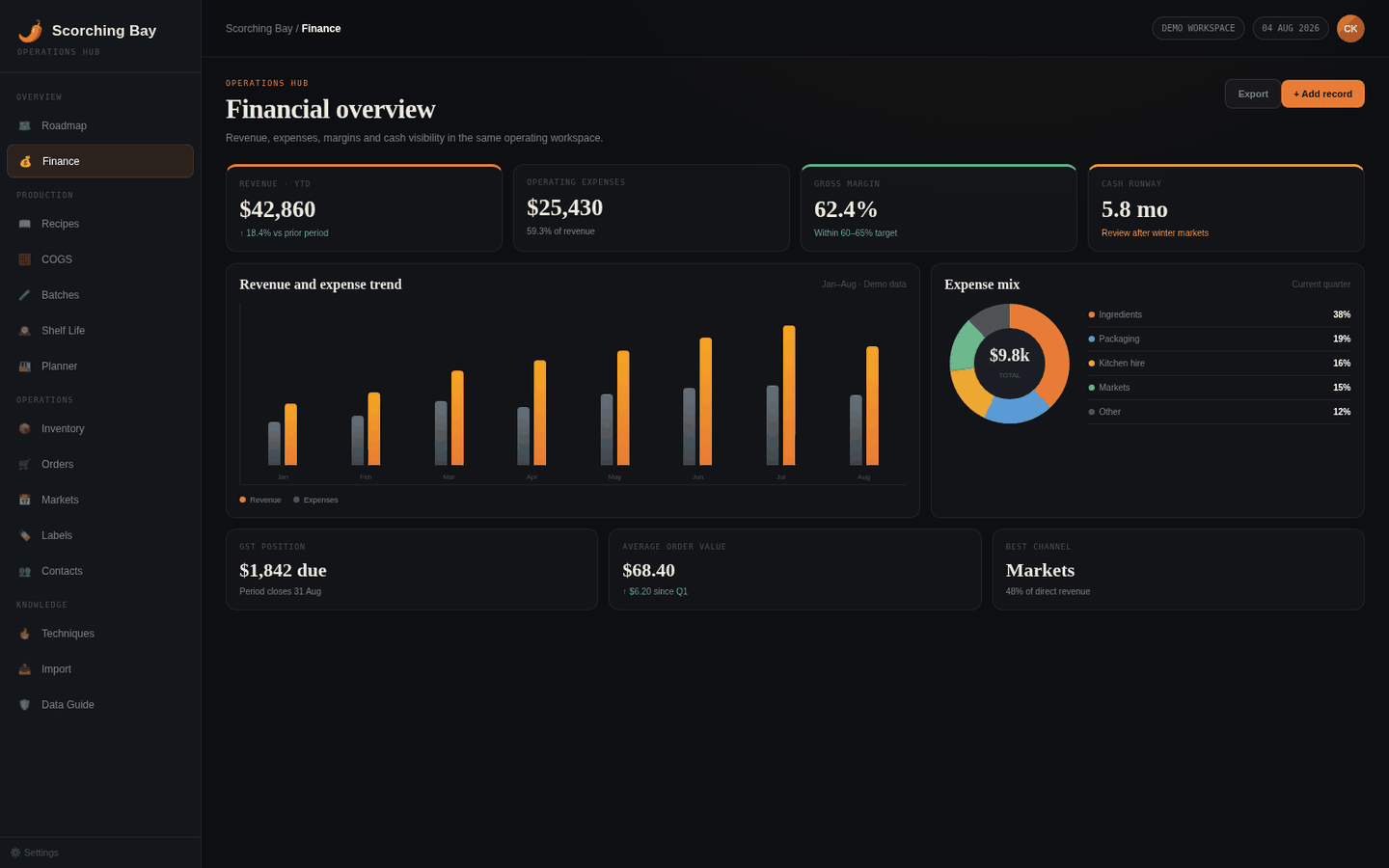1389x868 pixels.
Task: Open the Planner page
Action: tap(100, 366)
